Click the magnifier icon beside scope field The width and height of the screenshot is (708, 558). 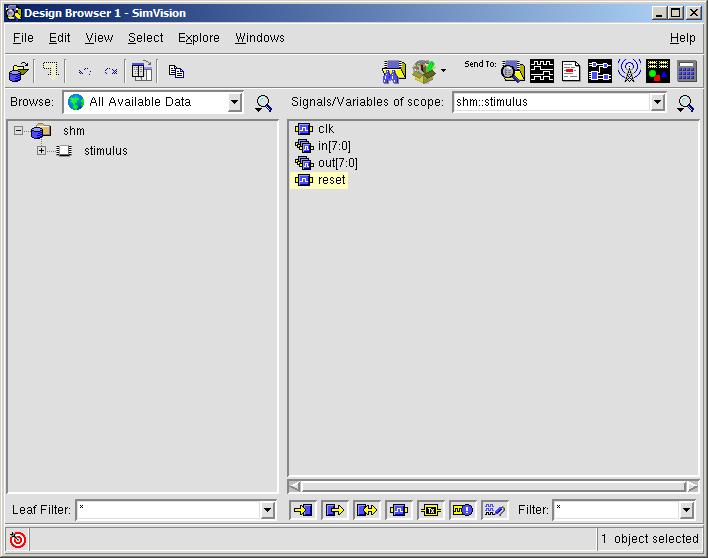click(x=685, y=103)
